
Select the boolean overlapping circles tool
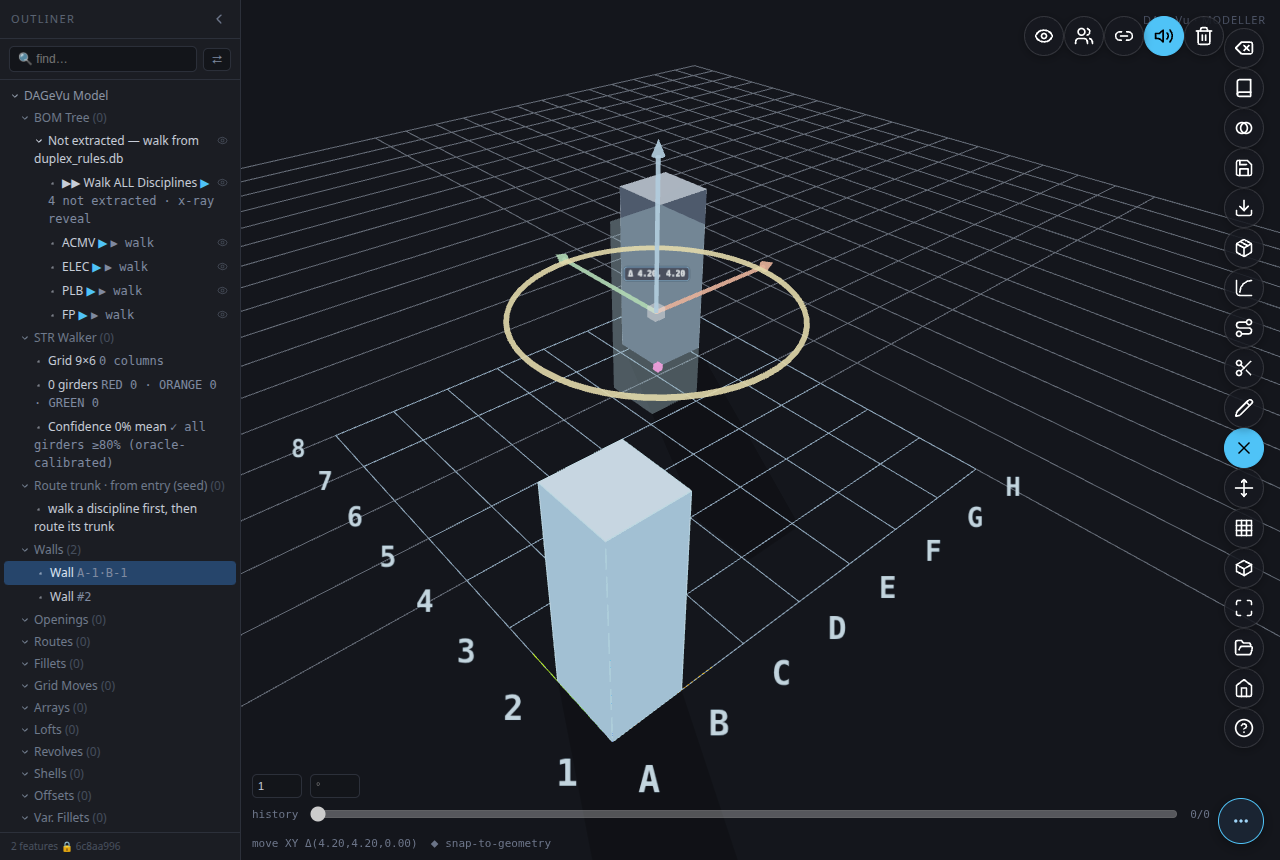[1244, 128]
